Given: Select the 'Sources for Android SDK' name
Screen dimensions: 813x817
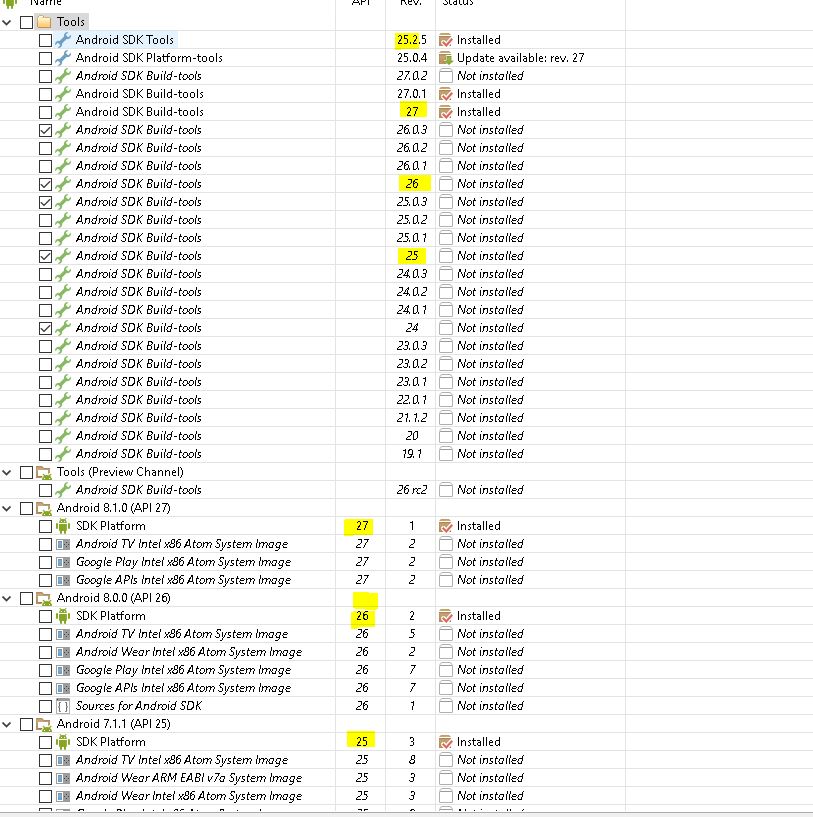Looking at the screenshot, I should pos(139,707).
